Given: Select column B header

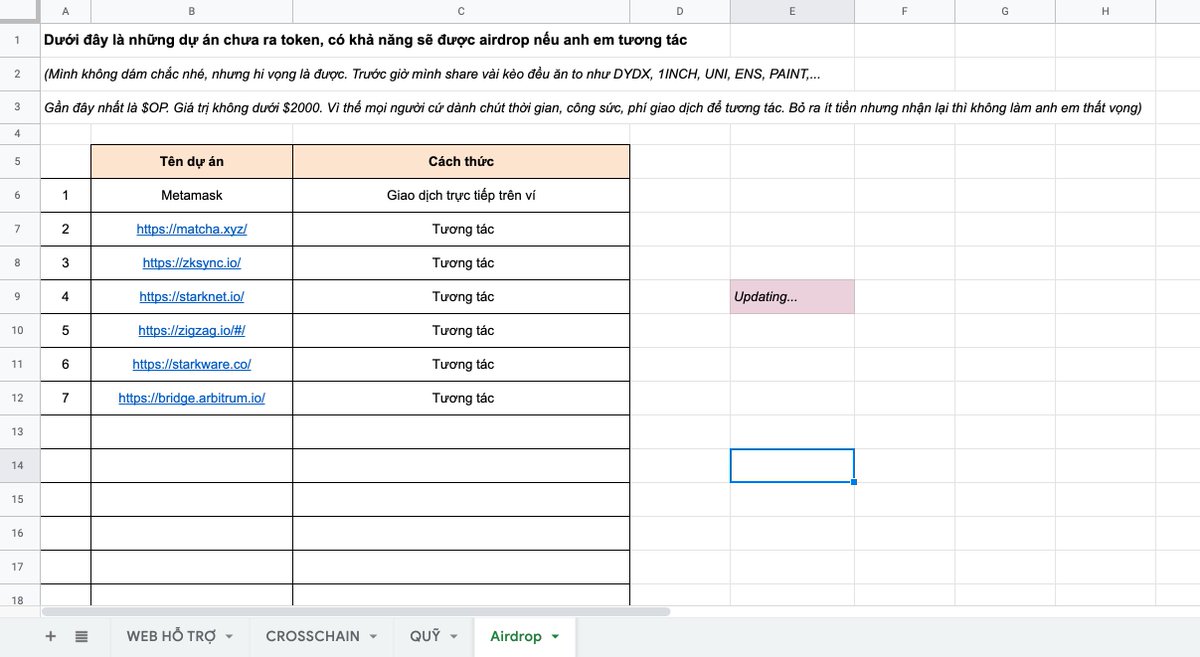Looking at the screenshot, I should click(x=192, y=11).
